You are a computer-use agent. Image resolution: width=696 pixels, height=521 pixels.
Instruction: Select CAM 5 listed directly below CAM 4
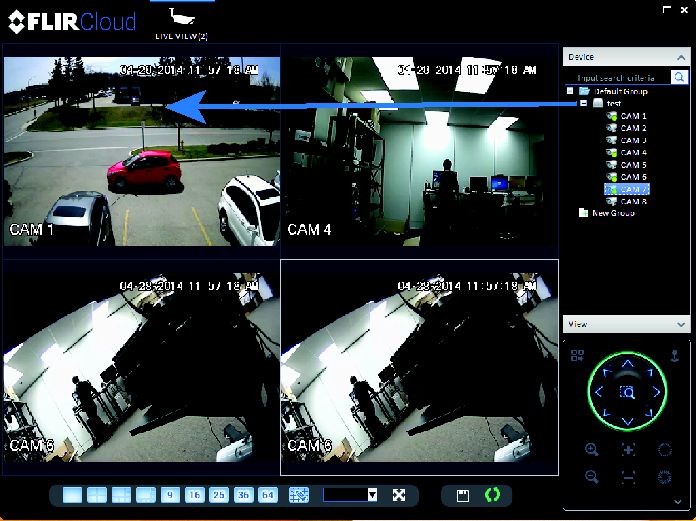627,165
